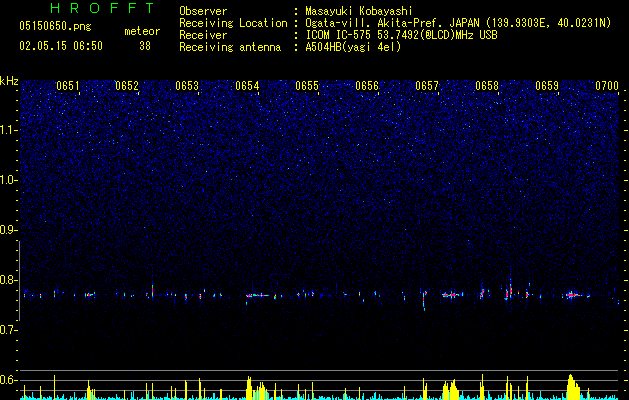Click the HROFFT title text

(x=102, y=8)
